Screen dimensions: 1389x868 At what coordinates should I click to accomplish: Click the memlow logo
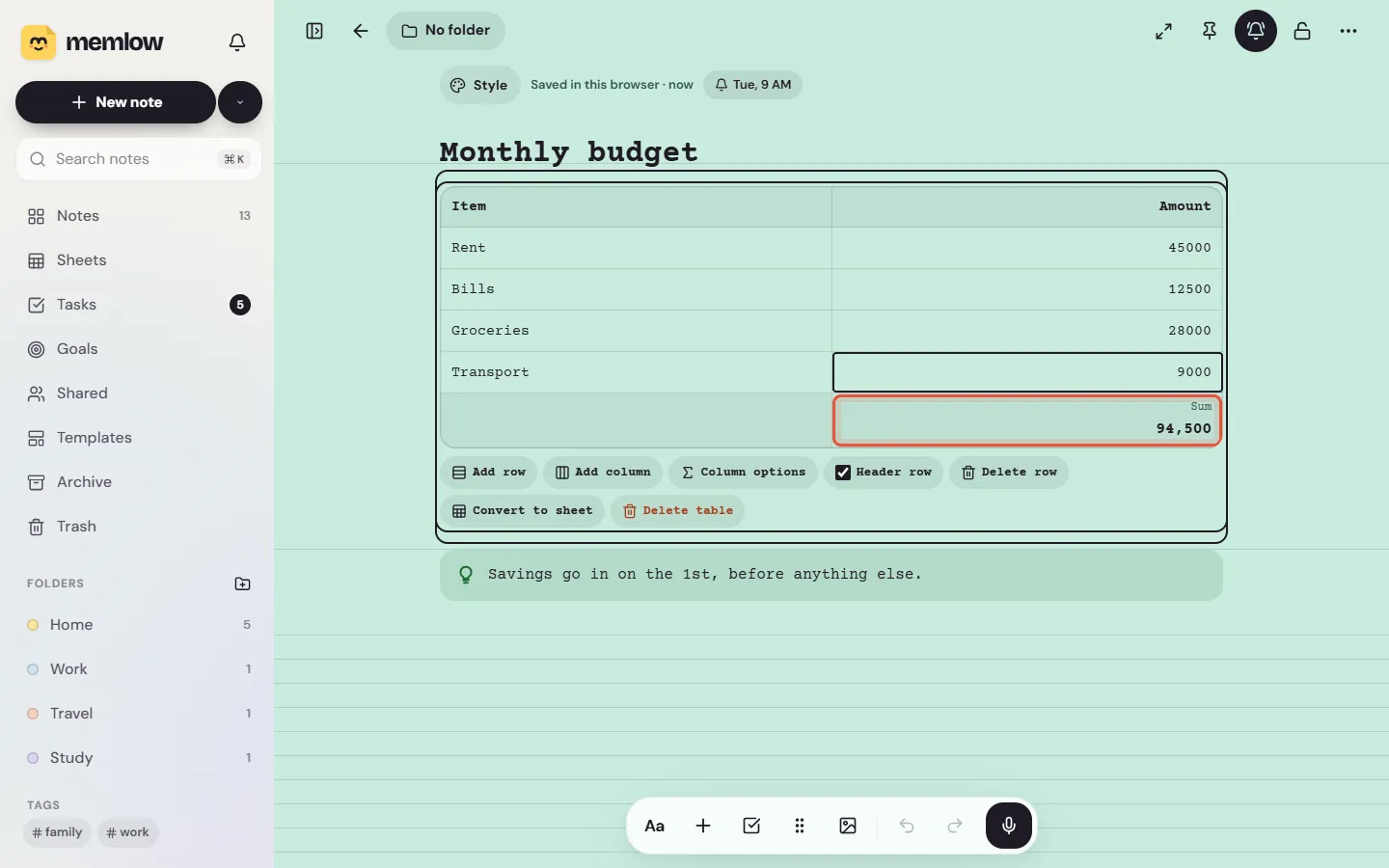pos(93,42)
